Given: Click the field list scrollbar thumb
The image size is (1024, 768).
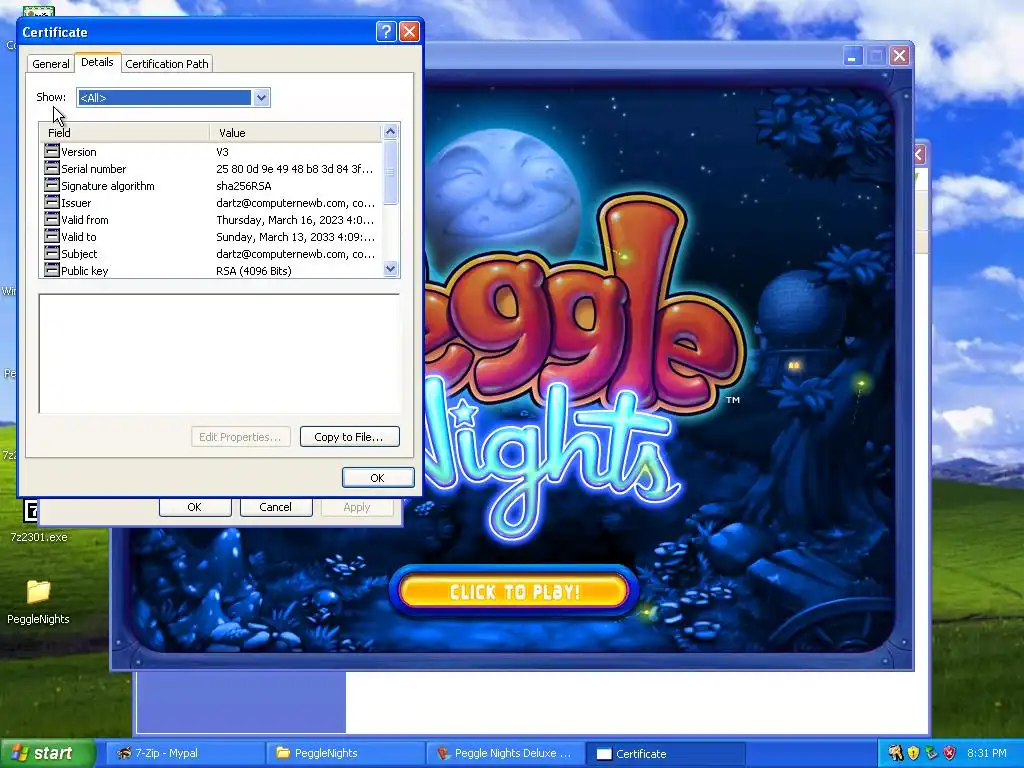Looking at the screenshot, I should (x=391, y=172).
